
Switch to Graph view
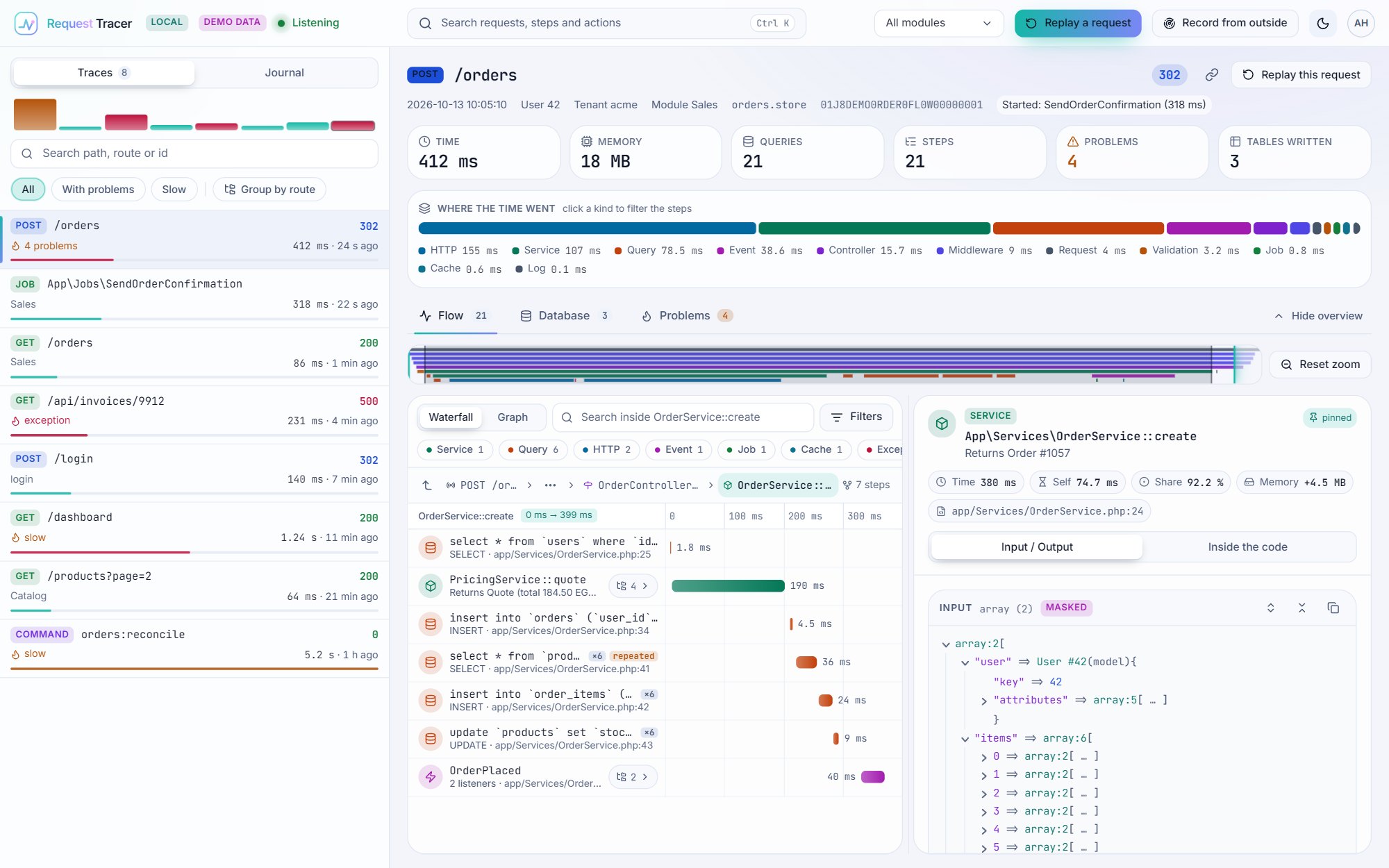coord(513,417)
